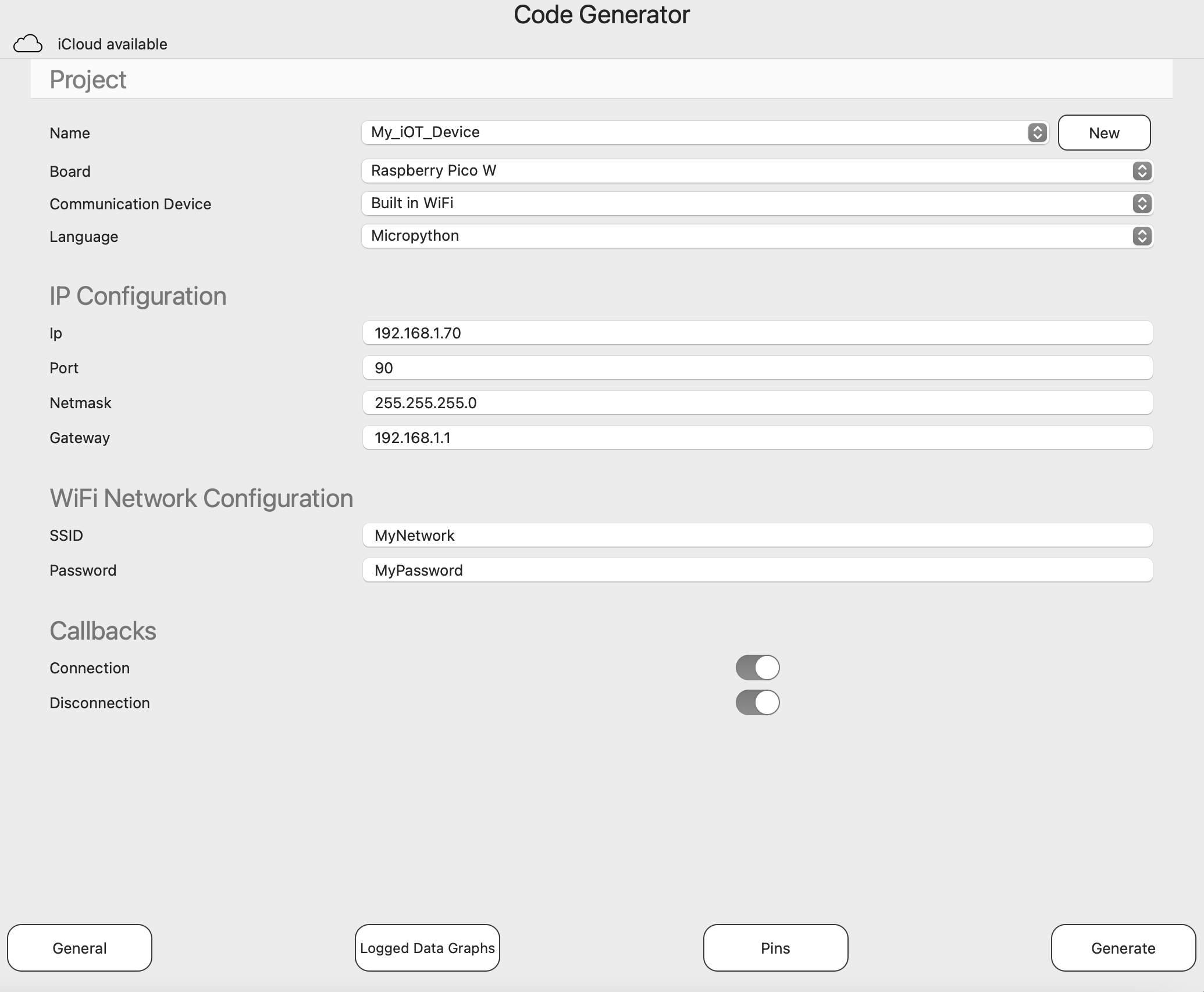Open the Logged Data Graphs section

[x=427, y=948]
